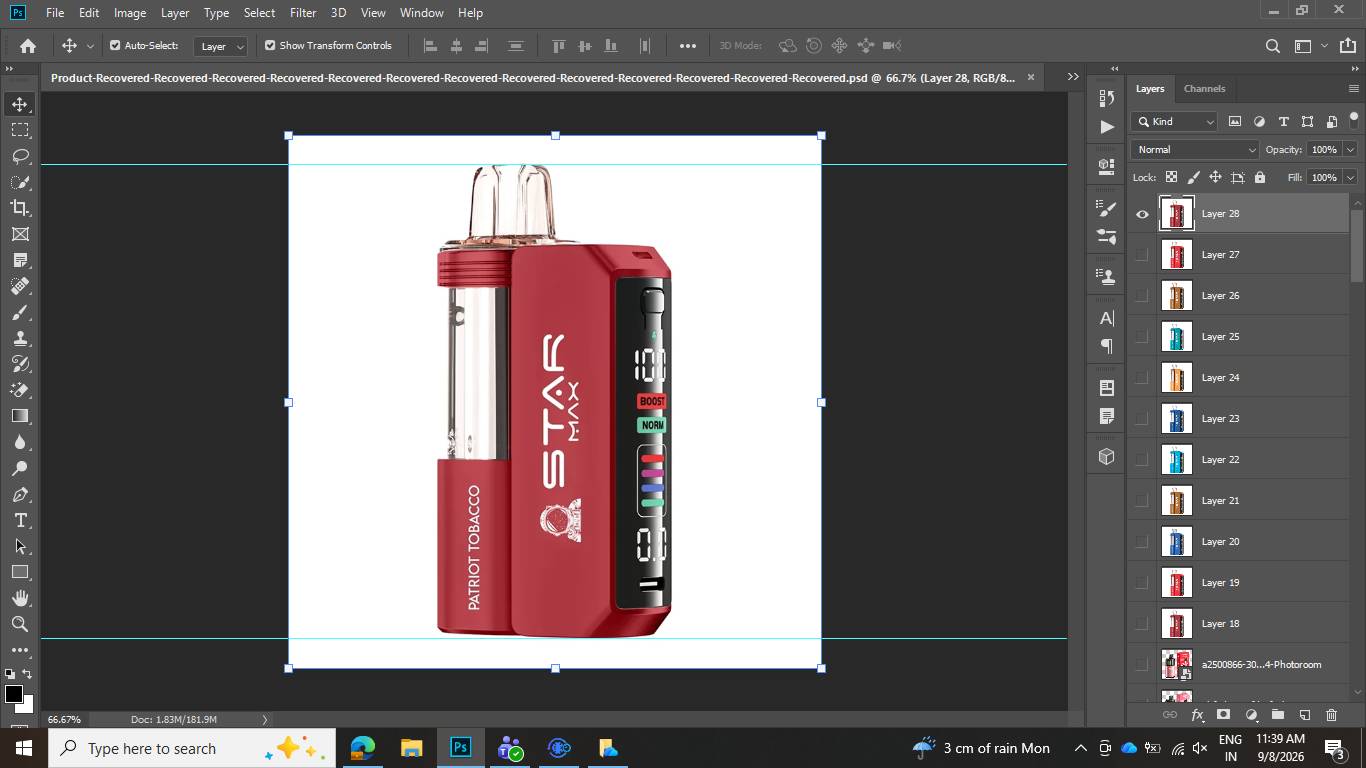Click the delete layer trash icon
This screenshot has width=1366, height=768.
click(x=1331, y=715)
